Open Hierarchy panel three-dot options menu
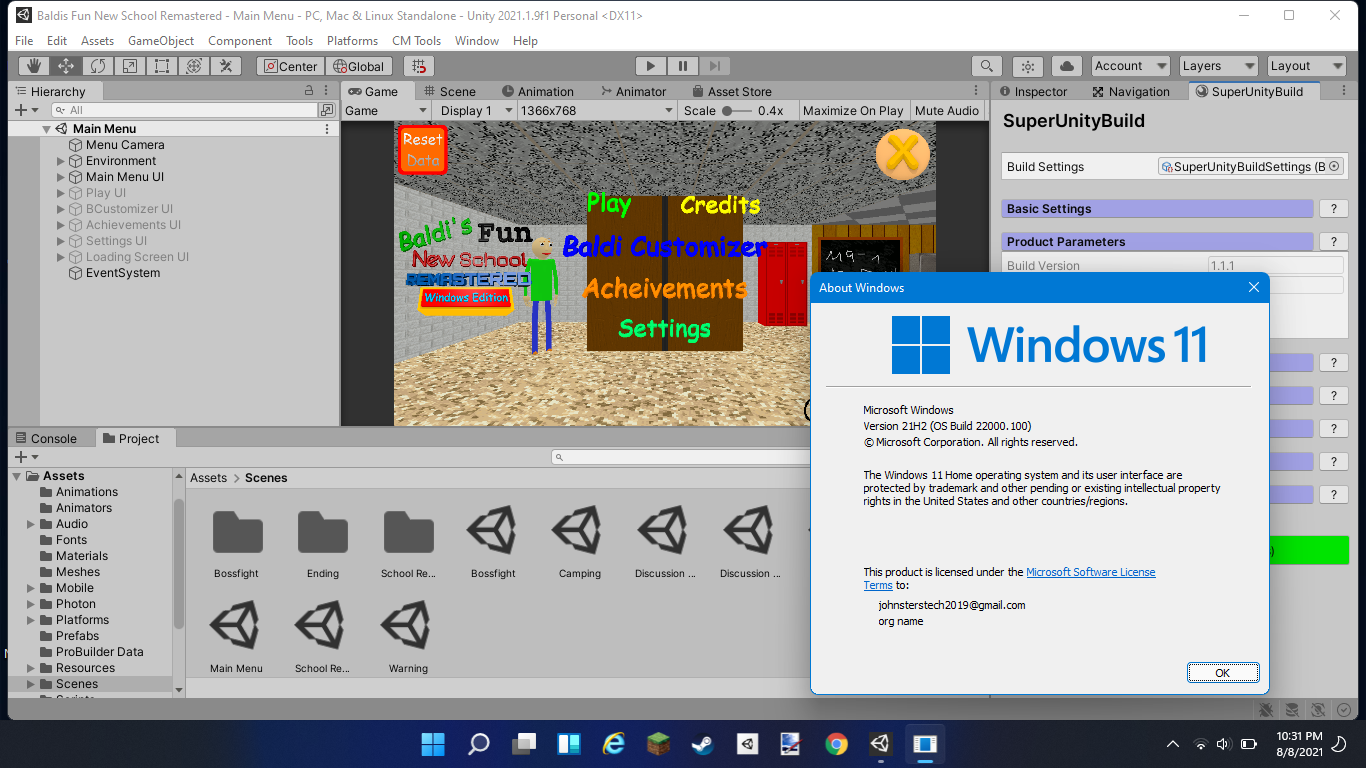This screenshot has height=768, width=1366. pos(327,91)
